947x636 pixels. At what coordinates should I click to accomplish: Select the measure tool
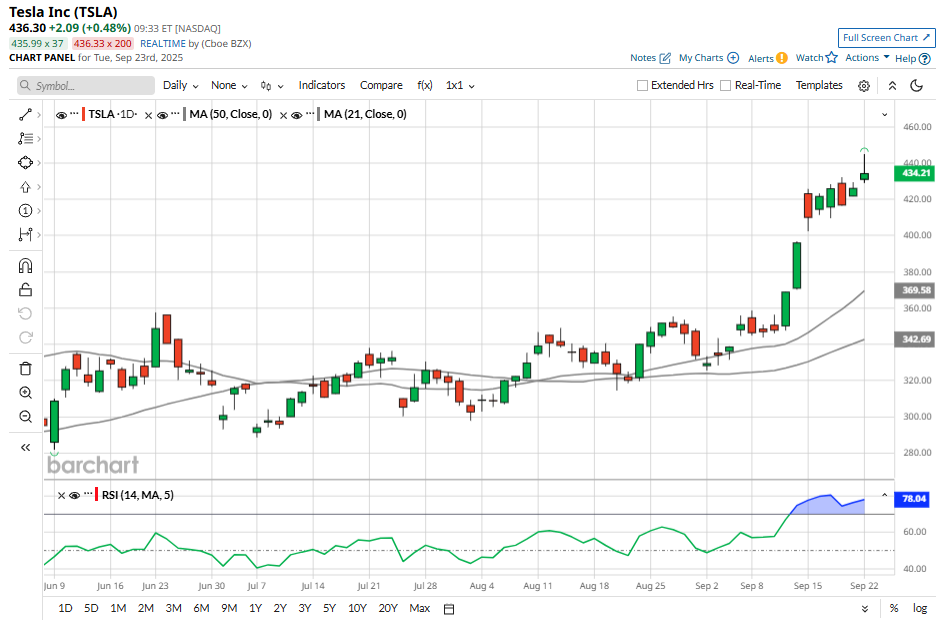click(x=25, y=234)
